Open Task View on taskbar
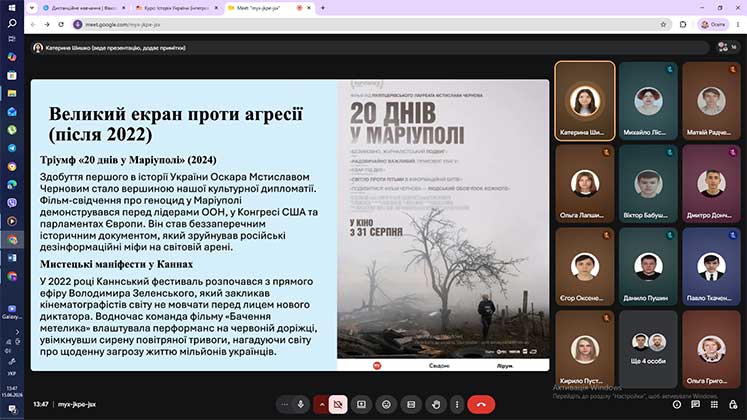Viewport: 747px width, 420px height. 12,39
